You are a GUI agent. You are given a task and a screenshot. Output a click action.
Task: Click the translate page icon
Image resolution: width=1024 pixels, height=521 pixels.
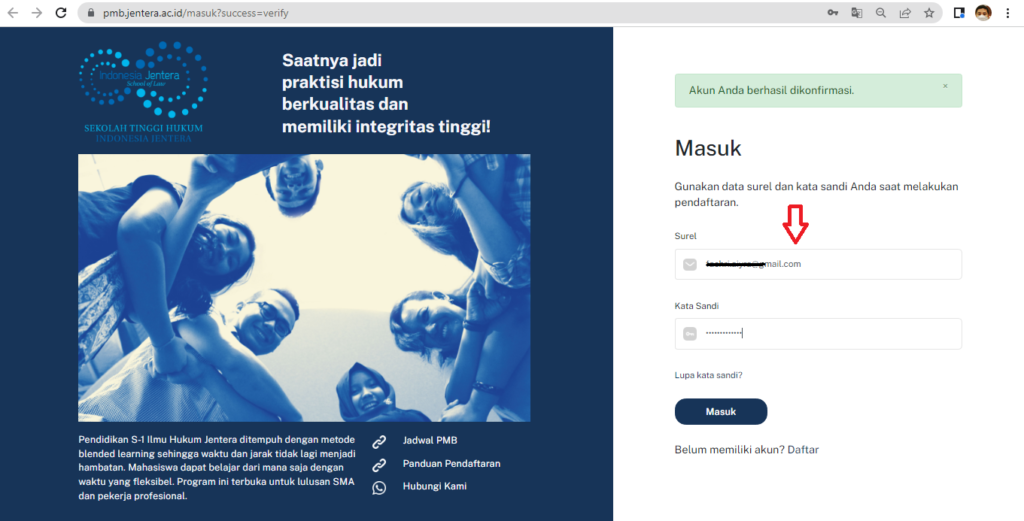(857, 13)
